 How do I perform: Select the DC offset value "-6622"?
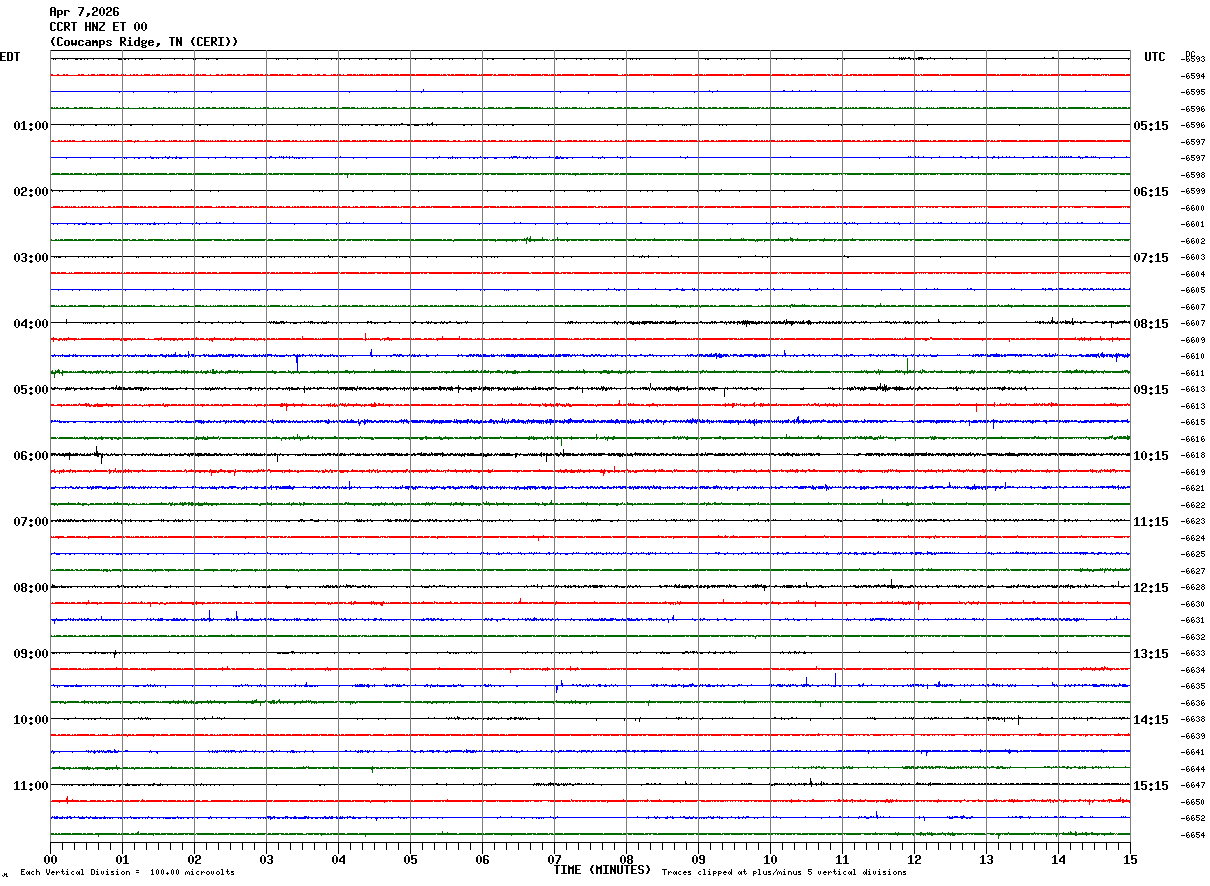pyautogui.click(x=1193, y=505)
